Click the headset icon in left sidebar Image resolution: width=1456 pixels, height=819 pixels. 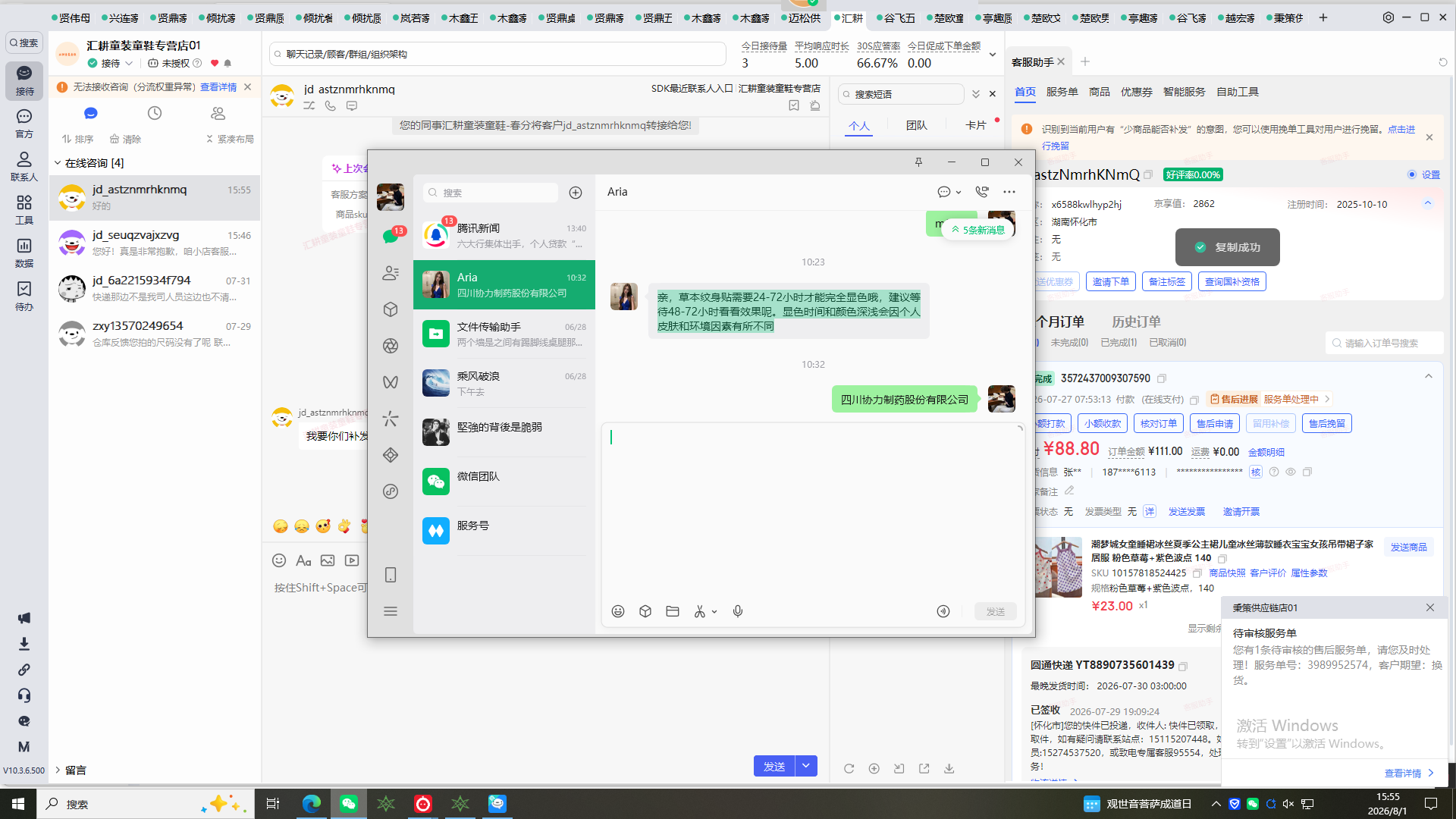point(24,695)
